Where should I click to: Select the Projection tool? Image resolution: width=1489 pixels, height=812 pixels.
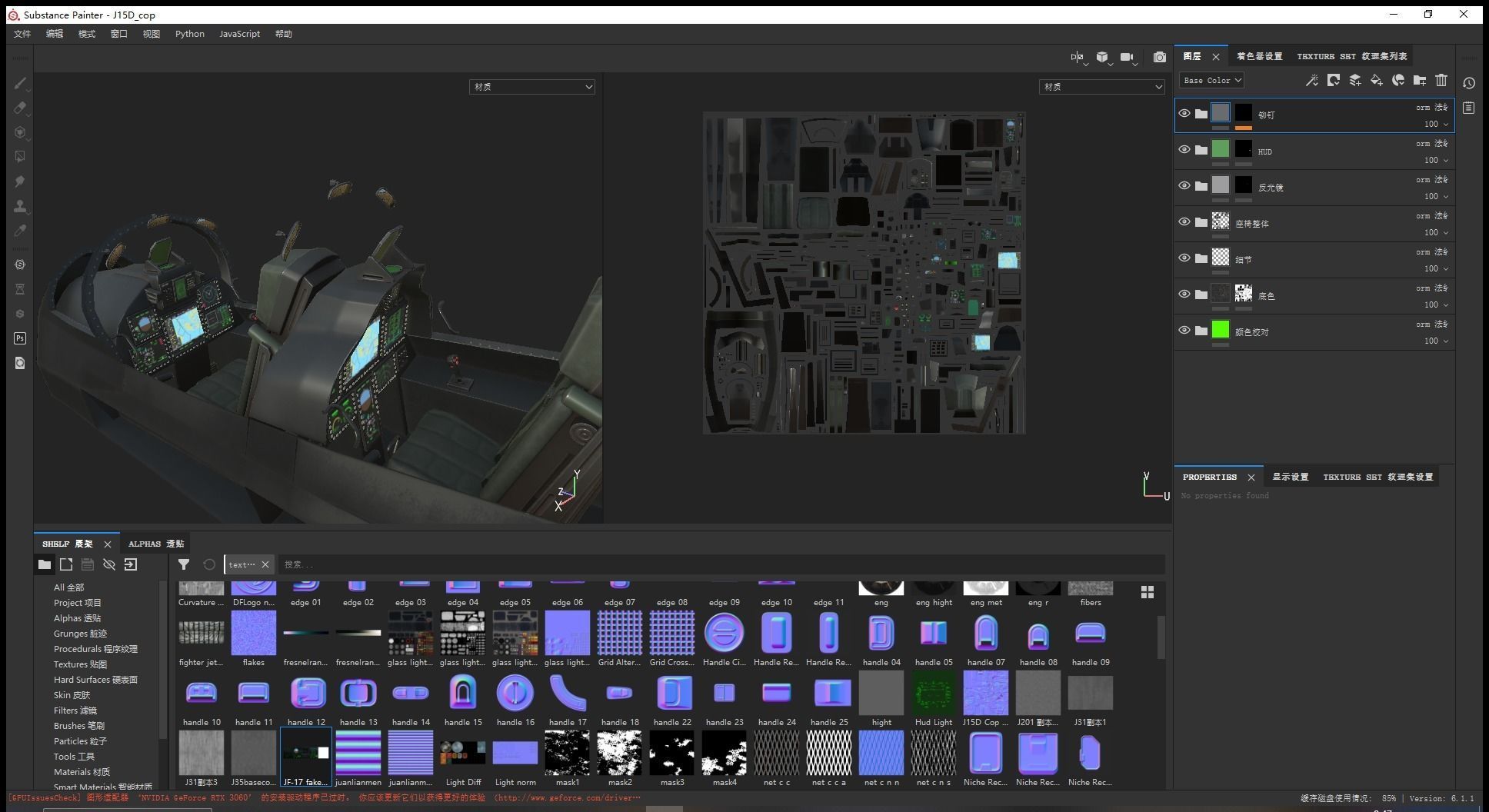coord(20,132)
